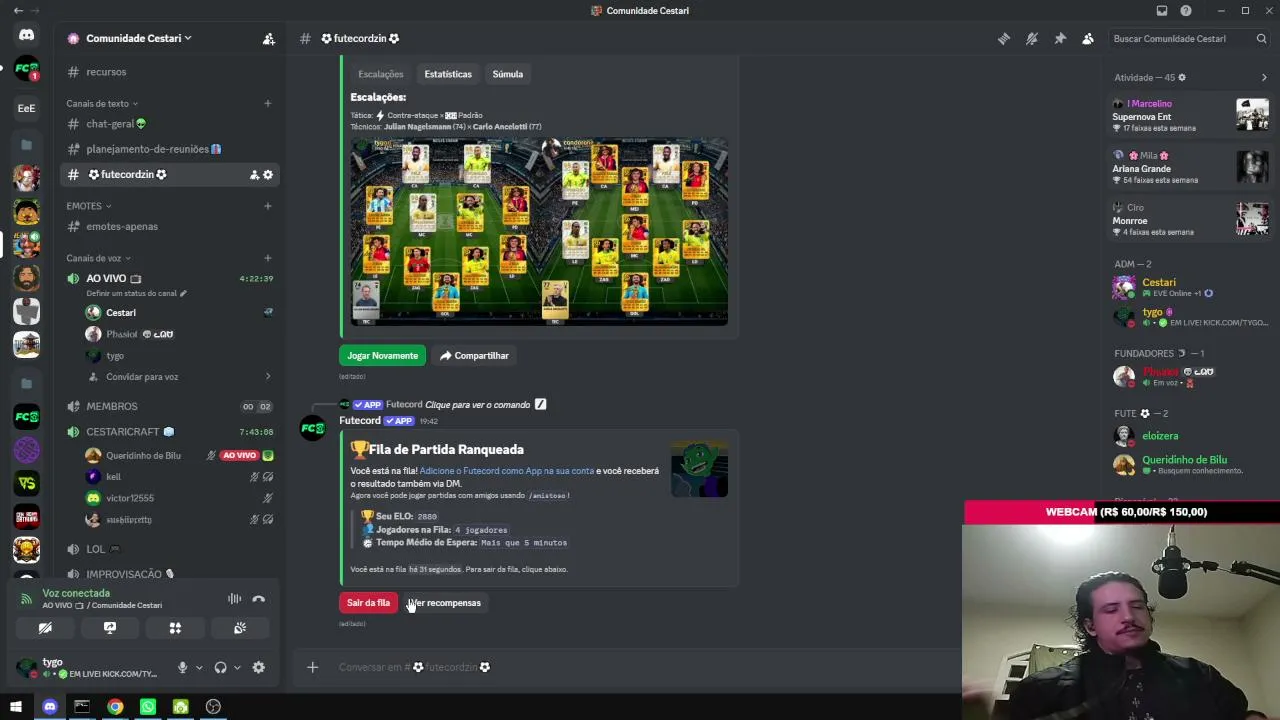Open message attachment plus button
1280x720 pixels.
tap(313, 667)
